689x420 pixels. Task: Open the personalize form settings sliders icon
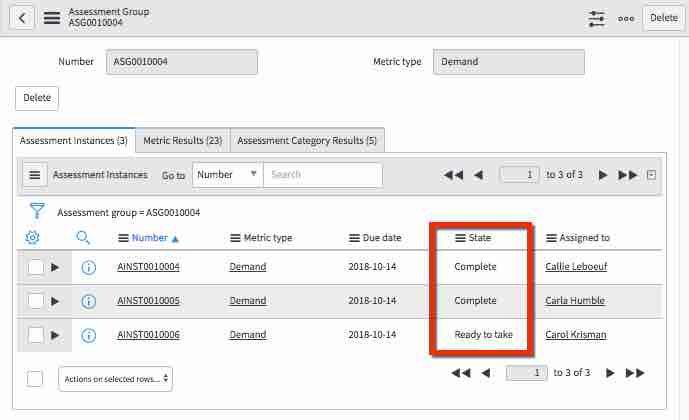coord(597,18)
